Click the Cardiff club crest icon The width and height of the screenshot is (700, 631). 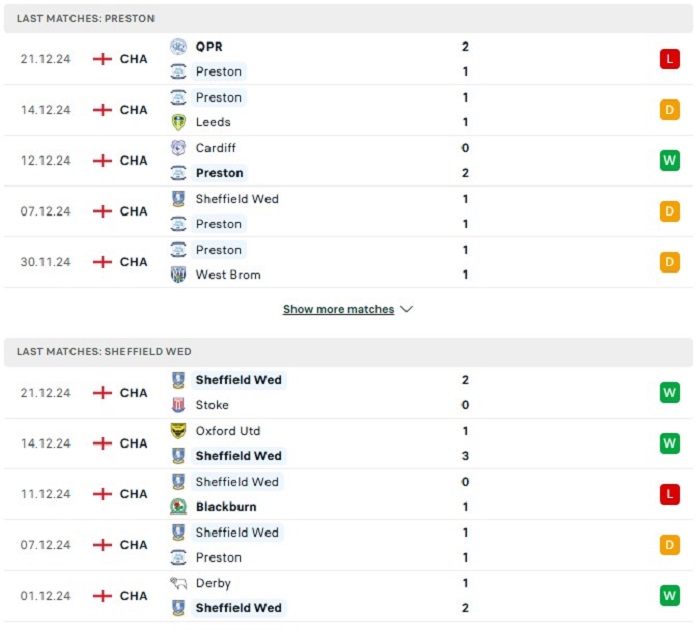[178, 148]
